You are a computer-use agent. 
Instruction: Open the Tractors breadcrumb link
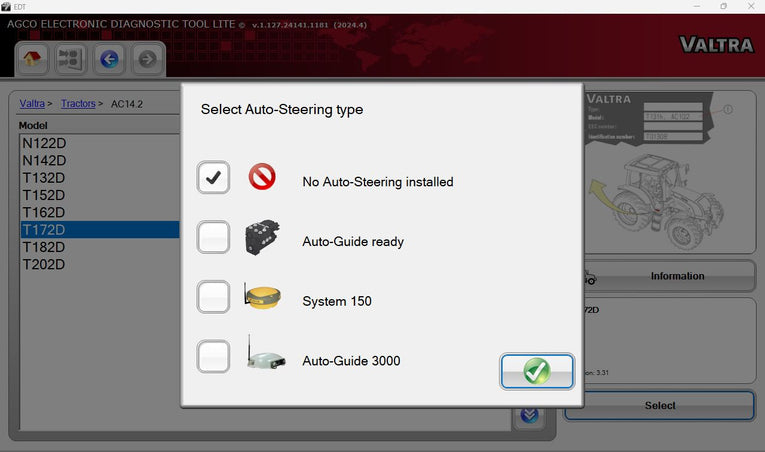tap(78, 104)
